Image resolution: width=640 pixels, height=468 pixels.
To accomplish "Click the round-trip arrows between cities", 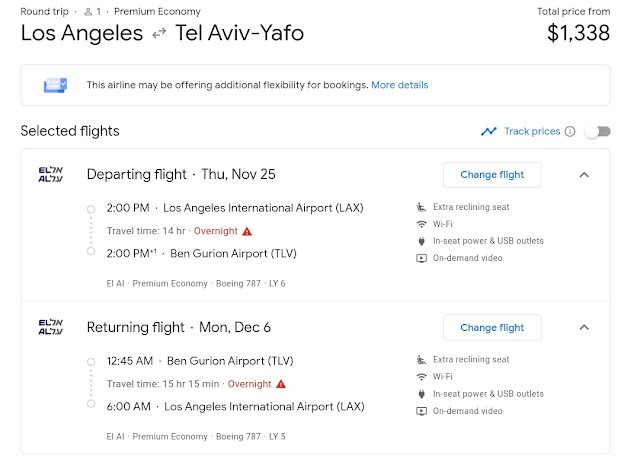I will coord(159,34).
